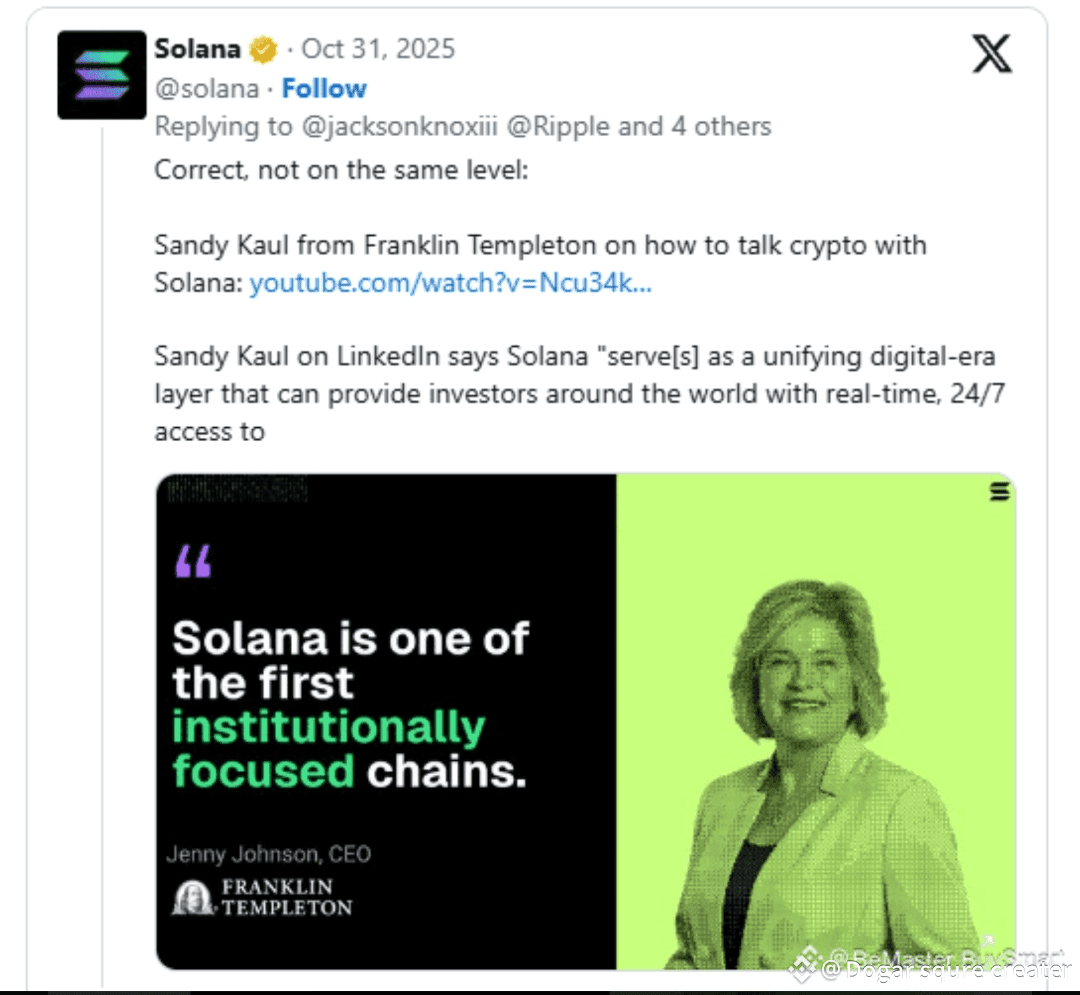Click the small Solana logo in image corner

[x=999, y=491]
